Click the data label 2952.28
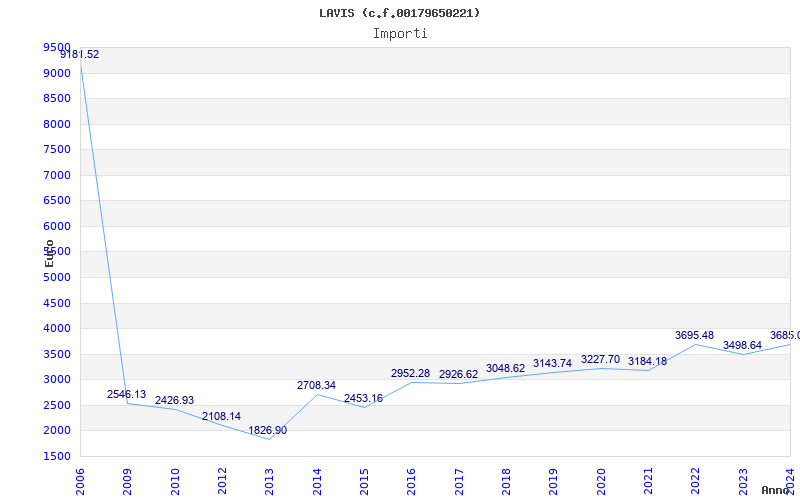The height and width of the screenshot is (500, 800). 411,373
